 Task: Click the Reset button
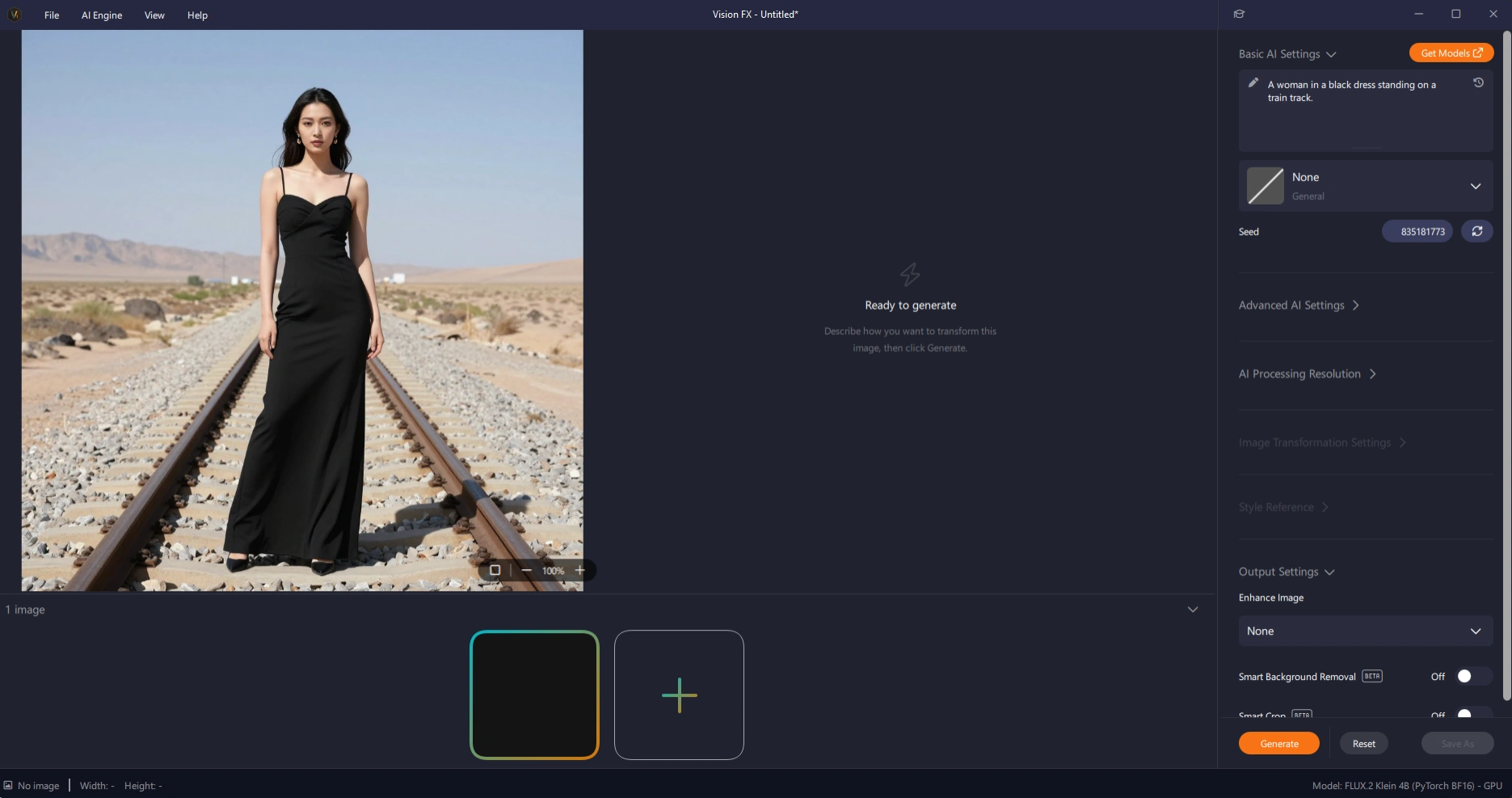pyautogui.click(x=1364, y=743)
